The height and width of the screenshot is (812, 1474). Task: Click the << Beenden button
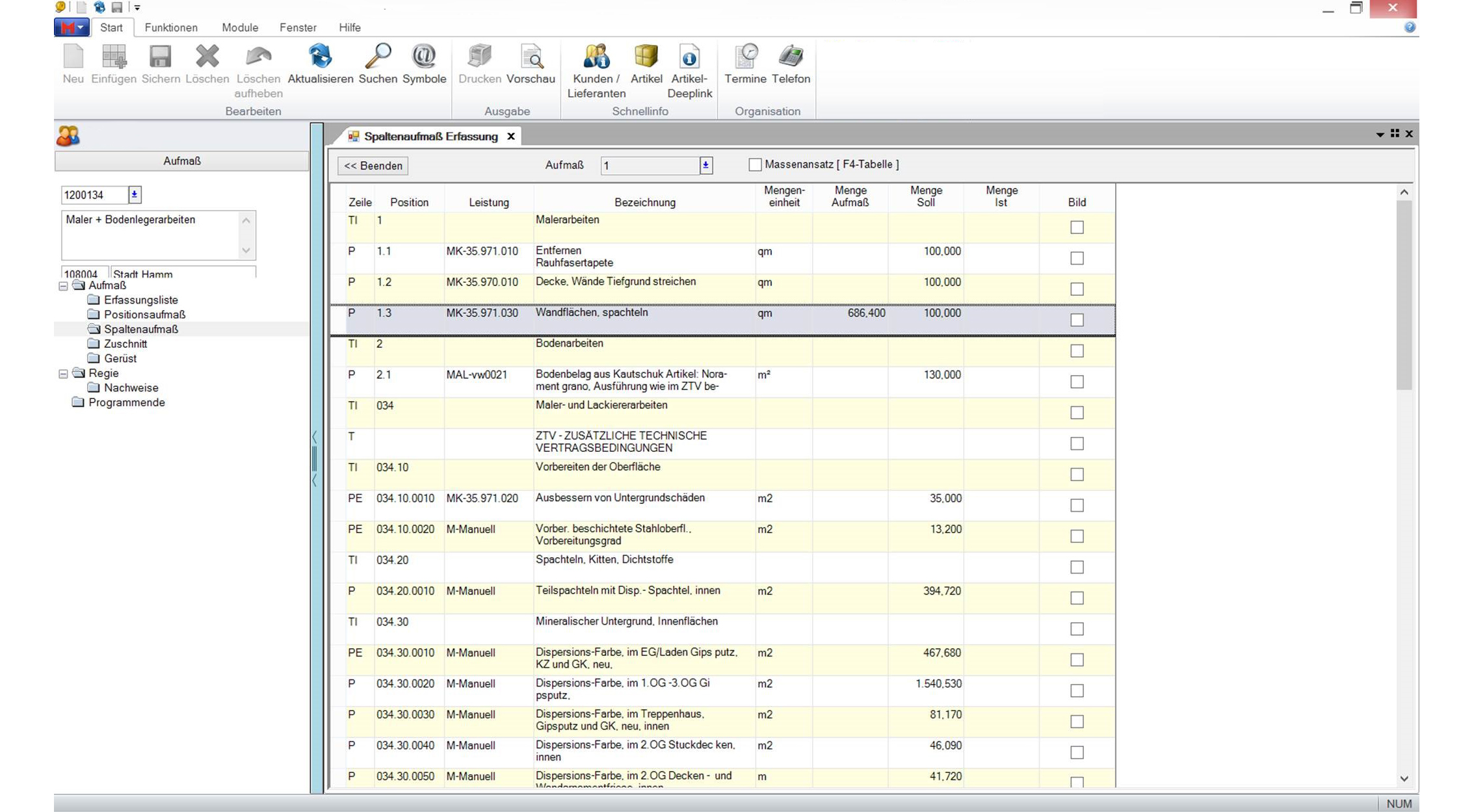pyautogui.click(x=373, y=166)
